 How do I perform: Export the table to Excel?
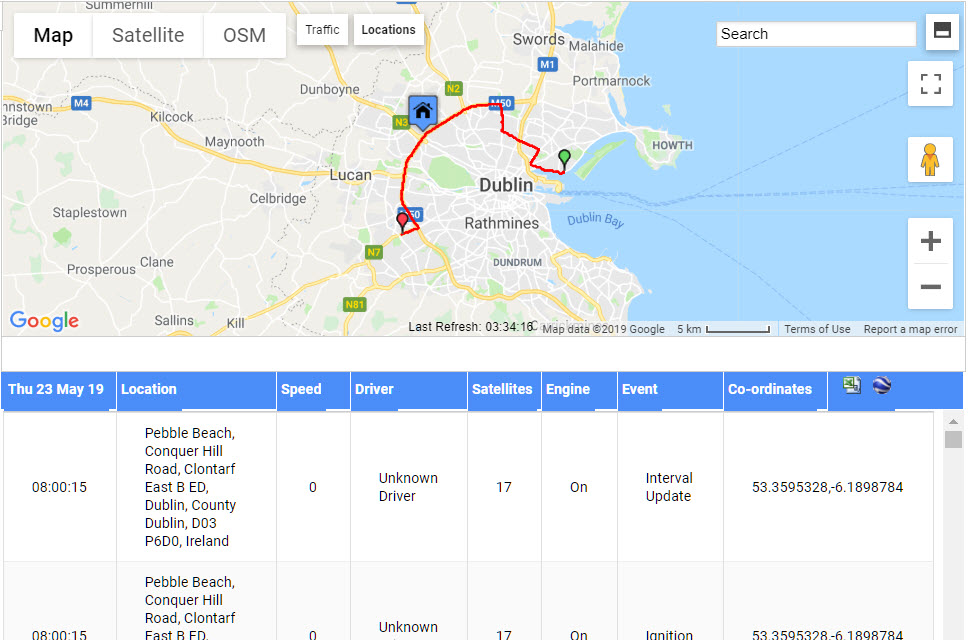point(852,385)
